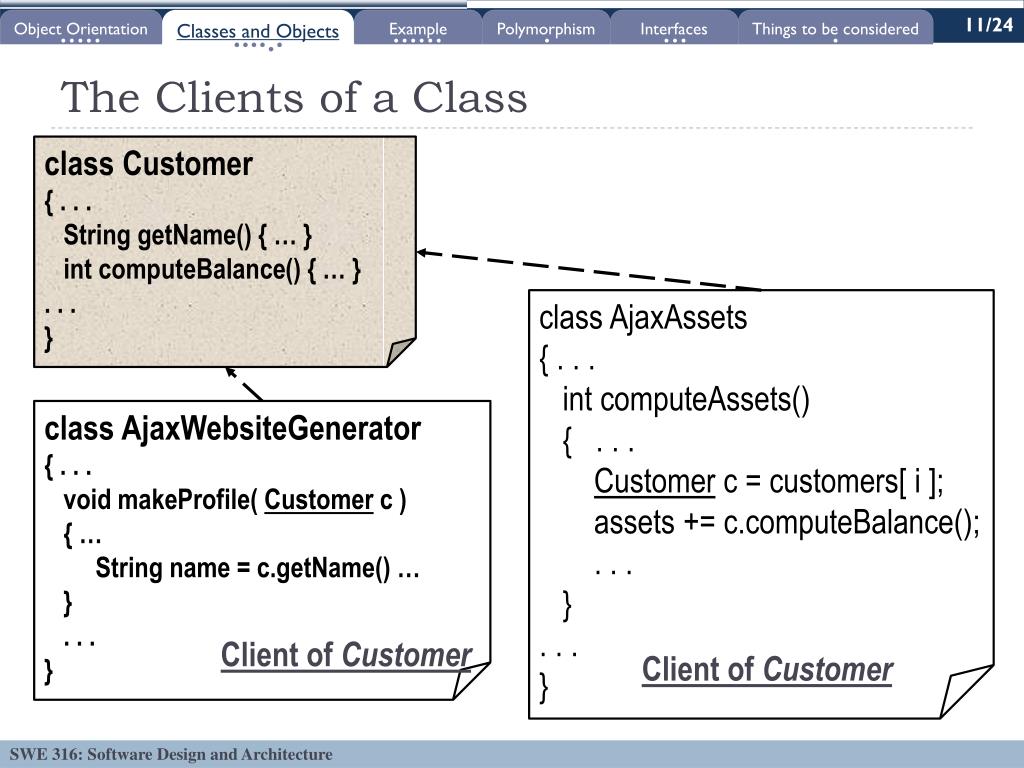Viewport: 1024px width, 768px height.
Task: Click Client of Customer label in AjaxWebsiteGenerator box
Action: tap(346, 655)
